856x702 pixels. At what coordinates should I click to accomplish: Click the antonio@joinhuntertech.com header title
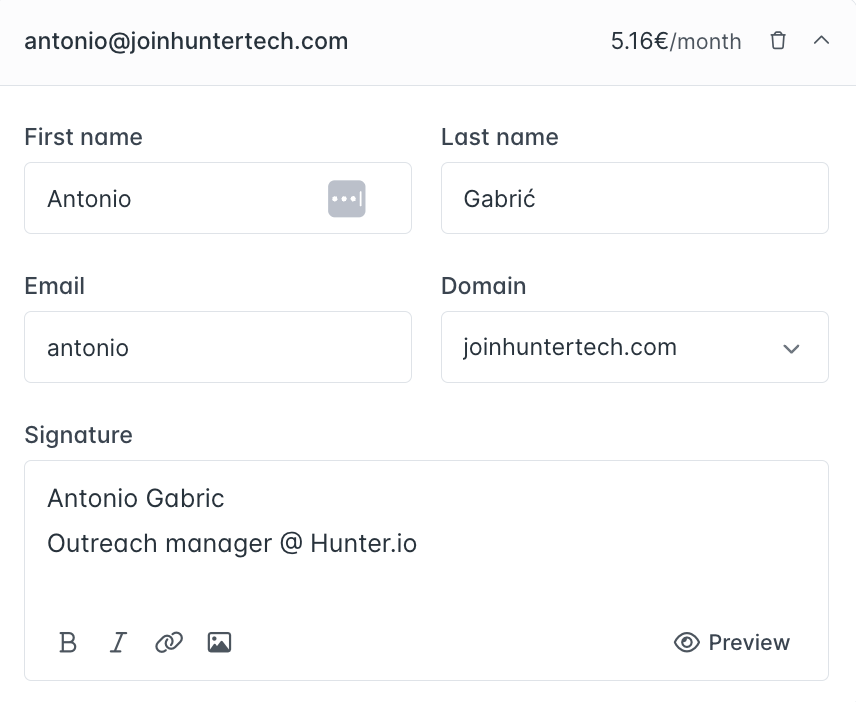pos(186,41)
